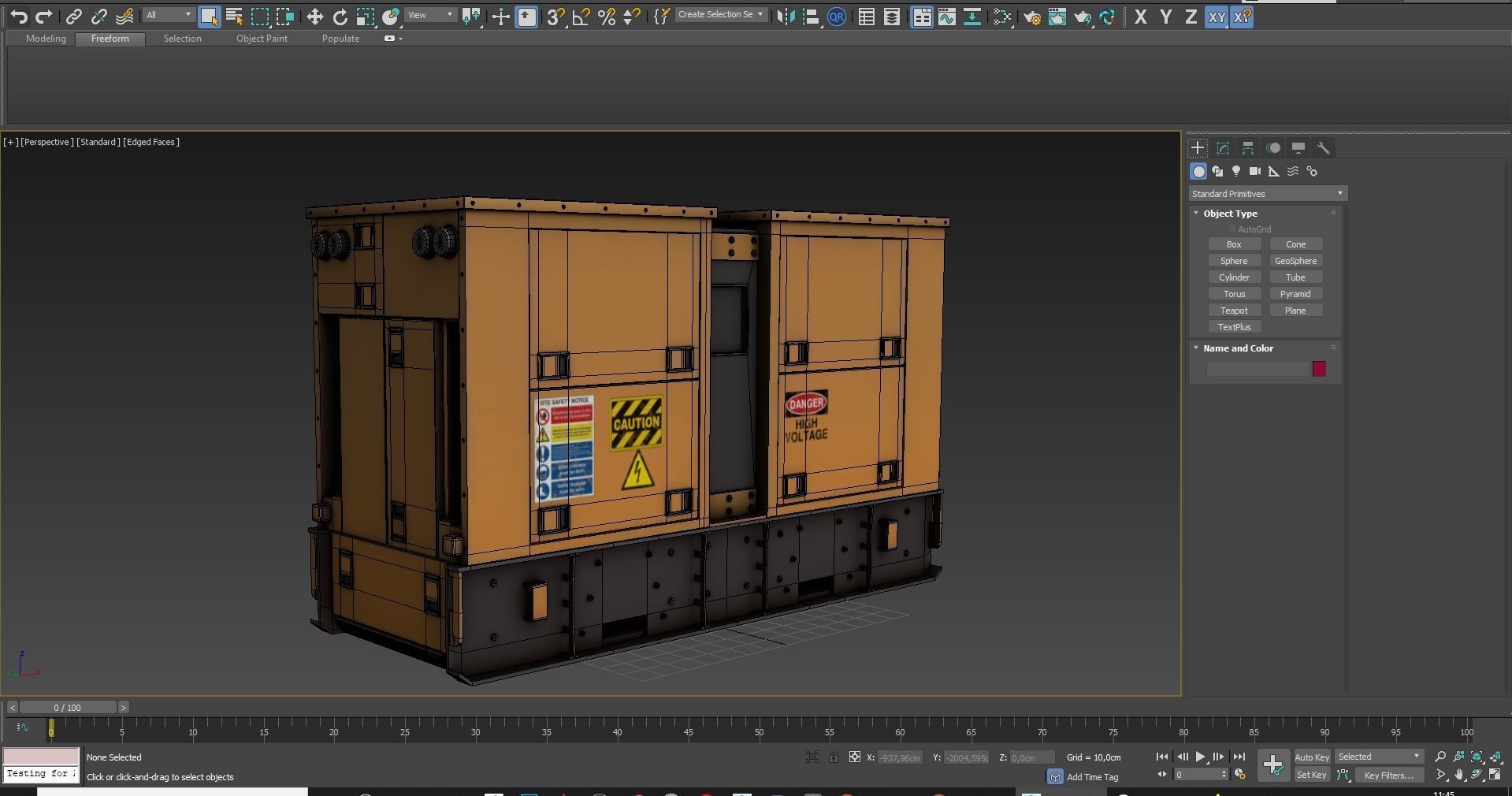Open the Selected key mode dropdown
This screenshot has height=796, width=1512.
[1379, 757]
